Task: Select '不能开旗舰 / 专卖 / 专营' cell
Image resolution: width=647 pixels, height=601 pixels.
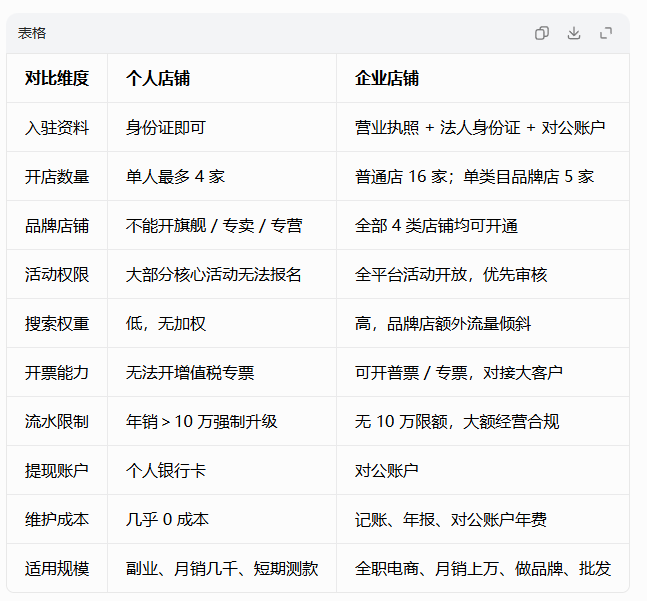Action: point(214,226)
